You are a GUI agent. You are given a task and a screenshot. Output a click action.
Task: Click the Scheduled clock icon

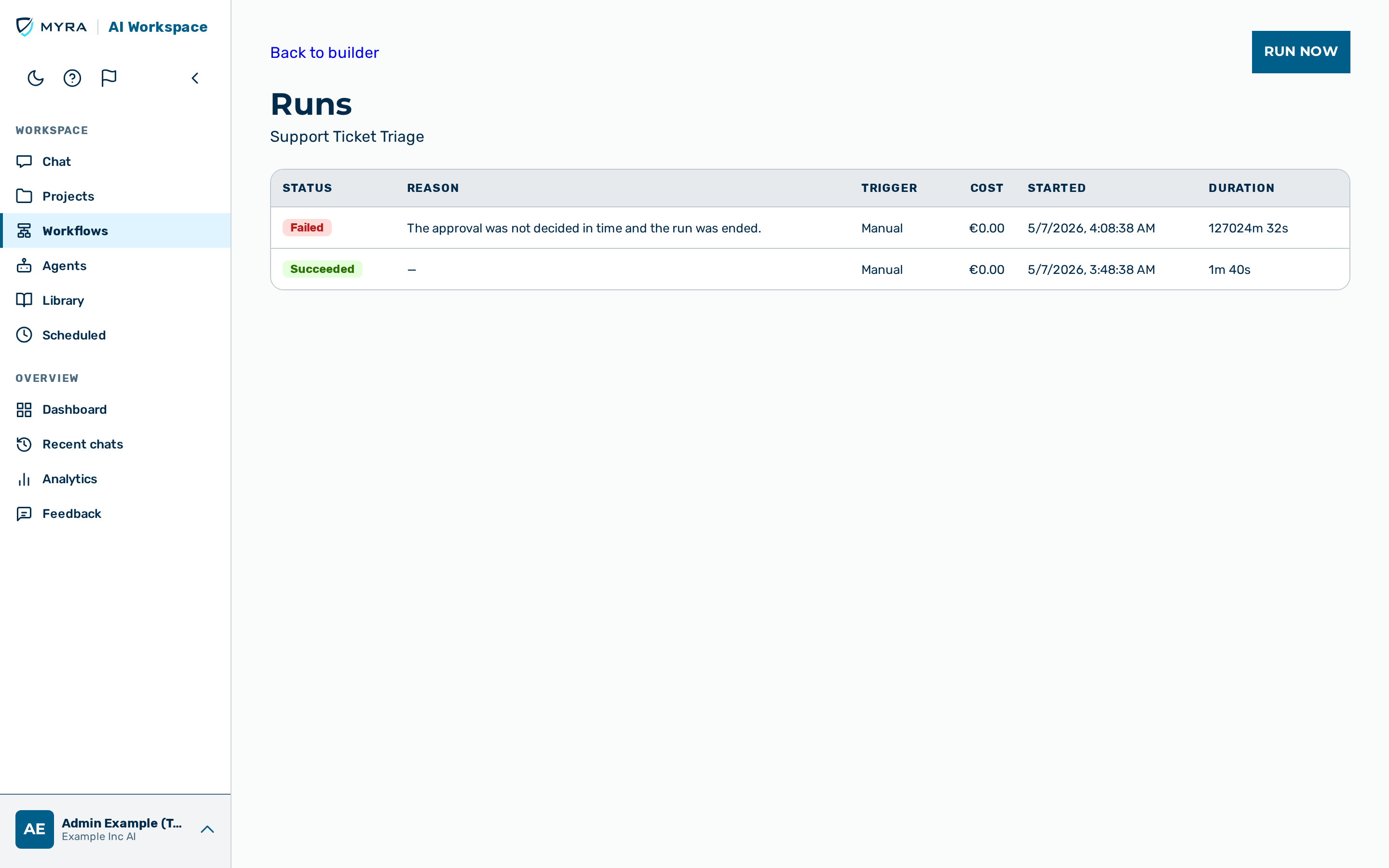tap(24, 335)
